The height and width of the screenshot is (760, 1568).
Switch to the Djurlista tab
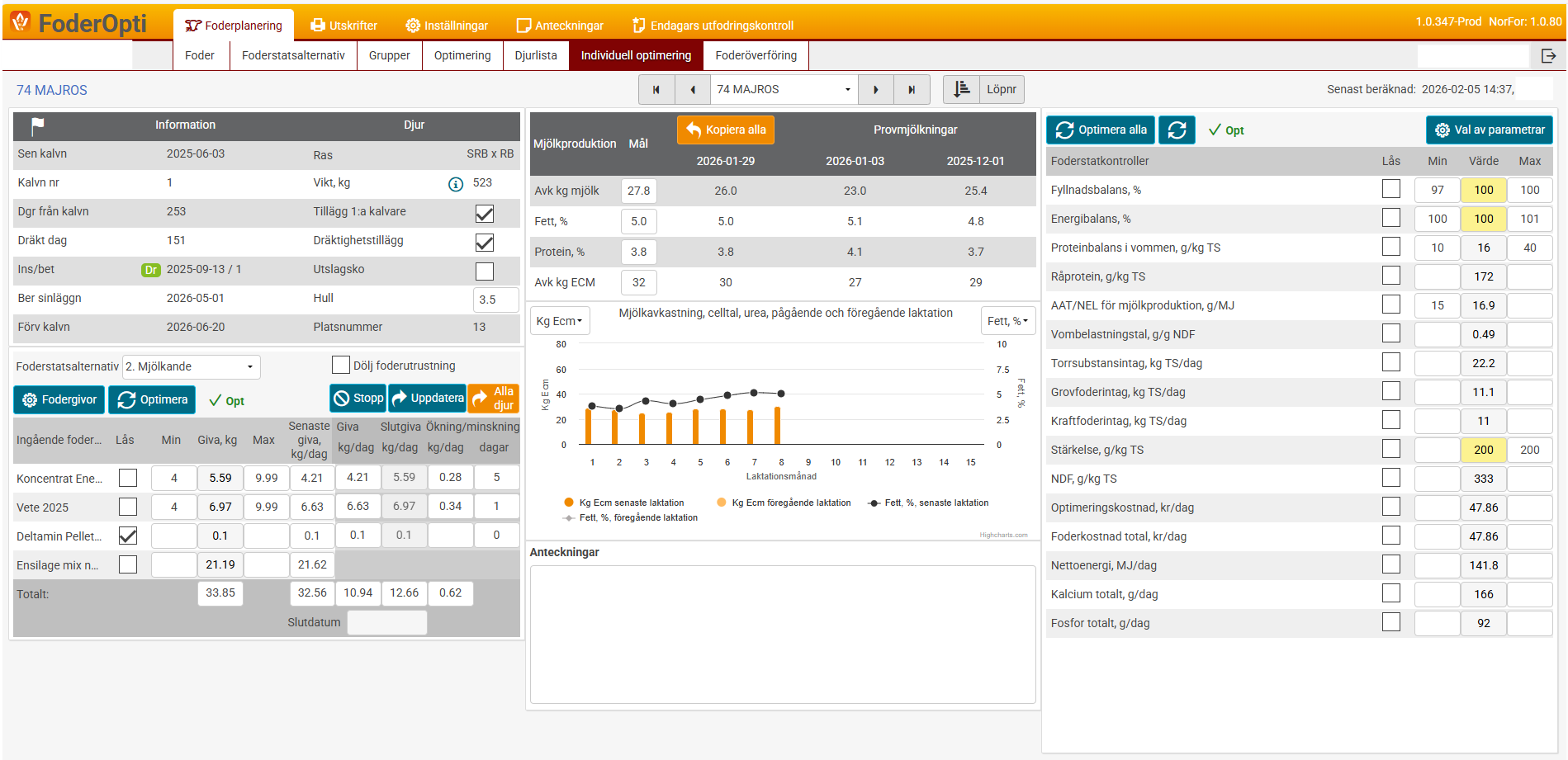536,56
